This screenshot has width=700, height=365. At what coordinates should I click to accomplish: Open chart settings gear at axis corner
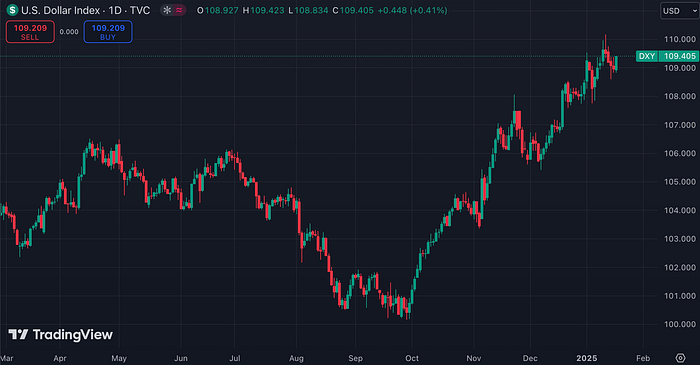(680, 358)
